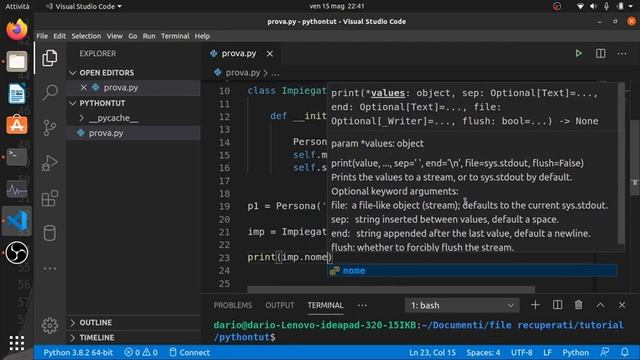Open Attività activities overview

pyautogui.click(x=17, y=6)
